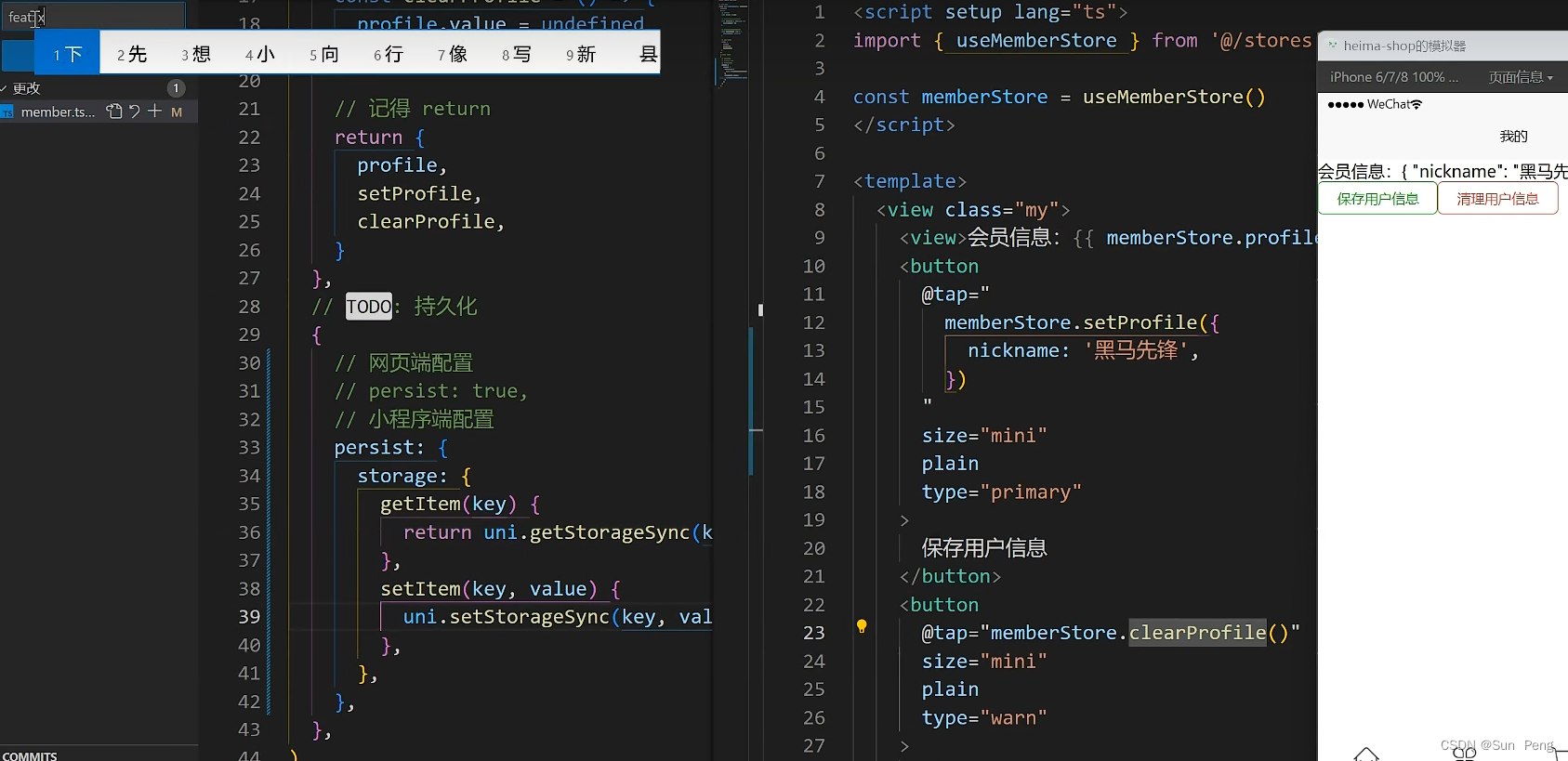Viewport: 1568px width, 761px height.
Task: Click 会员信息 nickname text in simulator
Action: [1443, 171]
